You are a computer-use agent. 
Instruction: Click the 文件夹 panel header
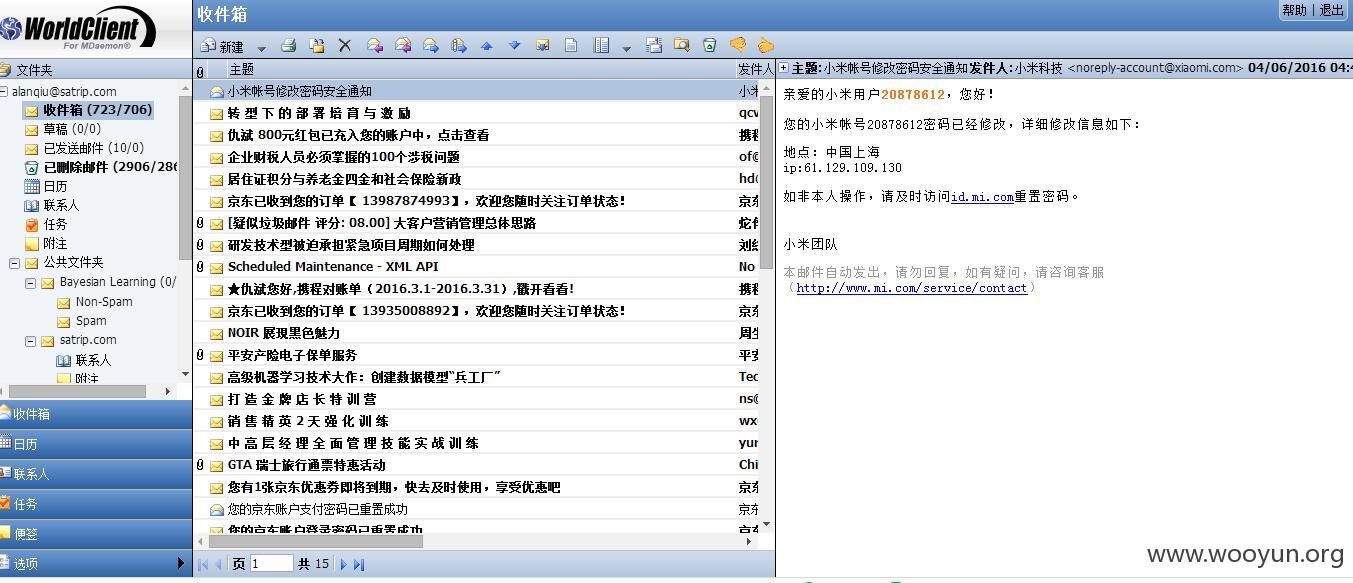tap(96, 70)
